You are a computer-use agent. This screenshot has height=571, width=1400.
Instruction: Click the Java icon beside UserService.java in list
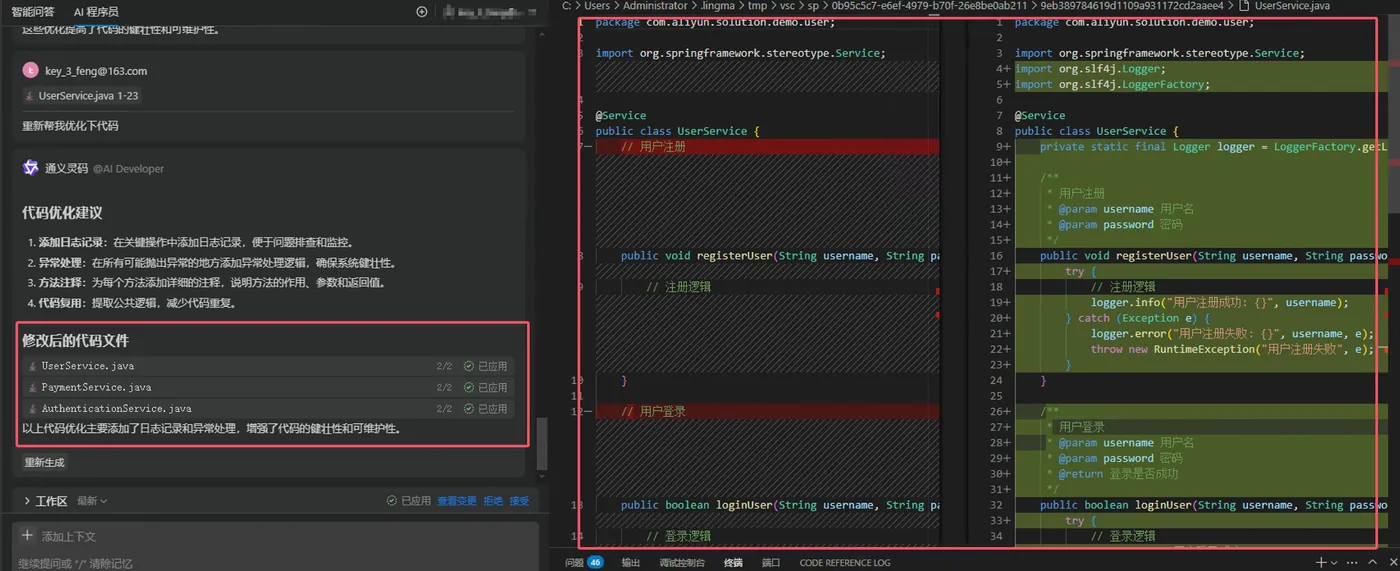pos(33,366)
